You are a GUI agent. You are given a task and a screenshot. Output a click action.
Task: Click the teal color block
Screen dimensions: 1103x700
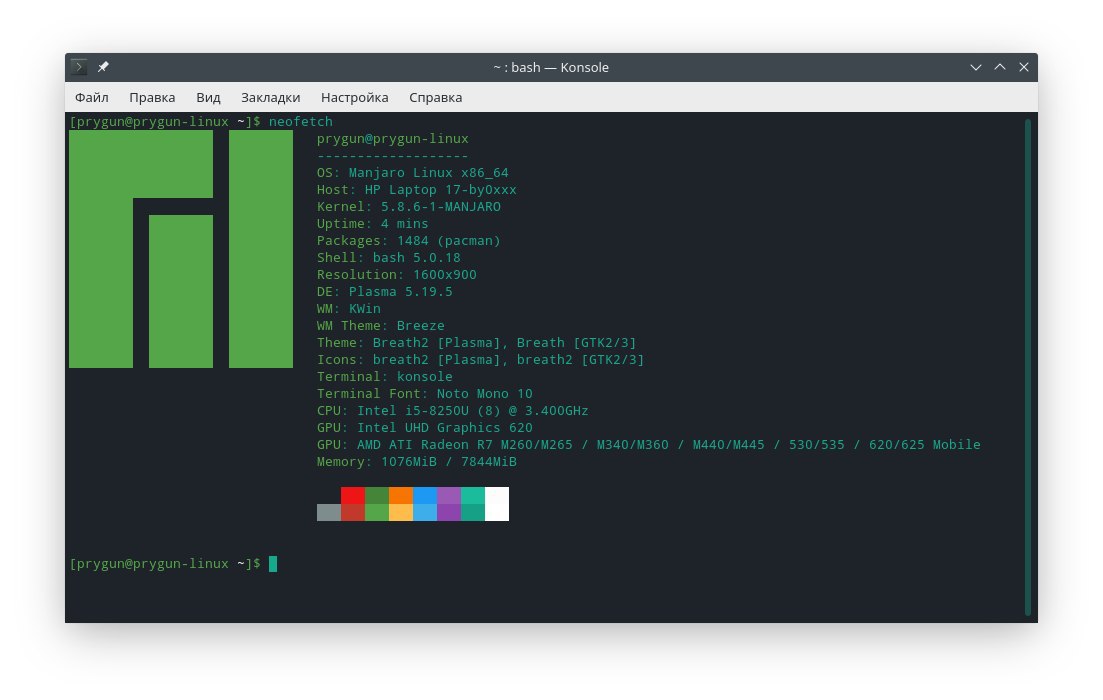[473, 495]
